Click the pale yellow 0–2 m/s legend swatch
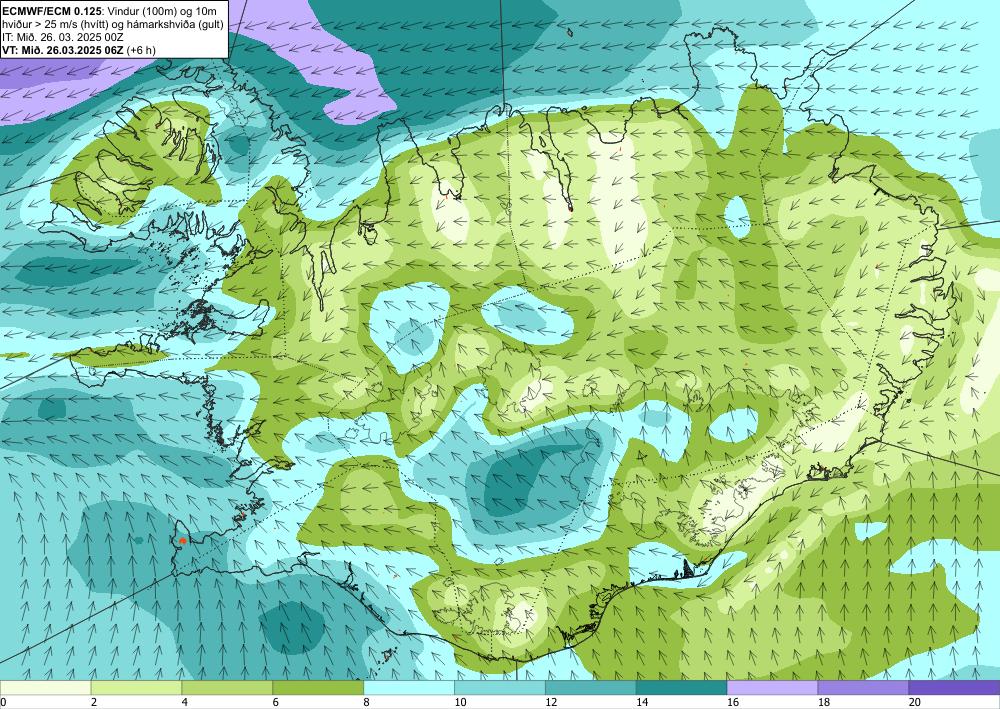 pos(45,688)
